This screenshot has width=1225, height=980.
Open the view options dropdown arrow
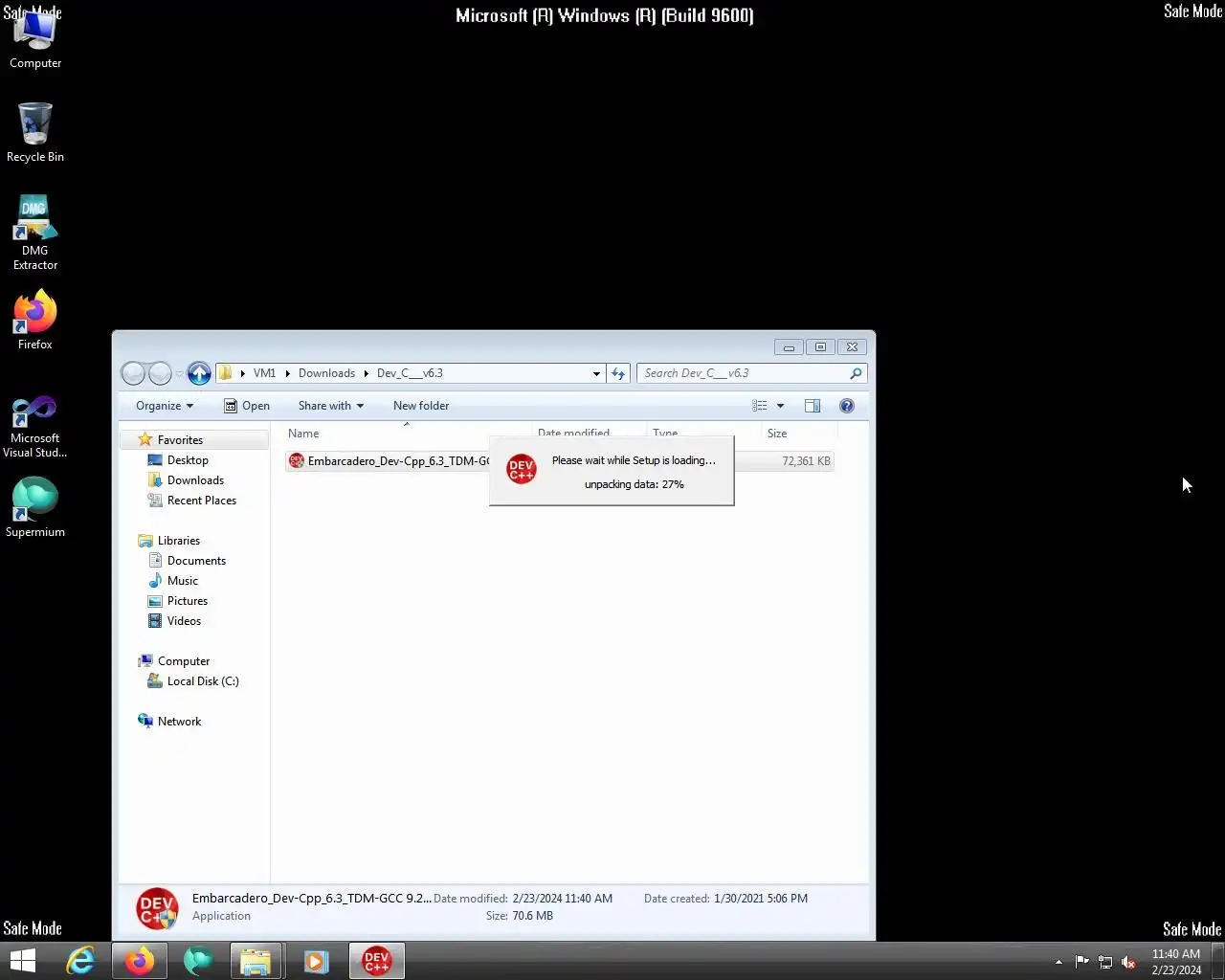pyautogui.click(x=780, y=406)
